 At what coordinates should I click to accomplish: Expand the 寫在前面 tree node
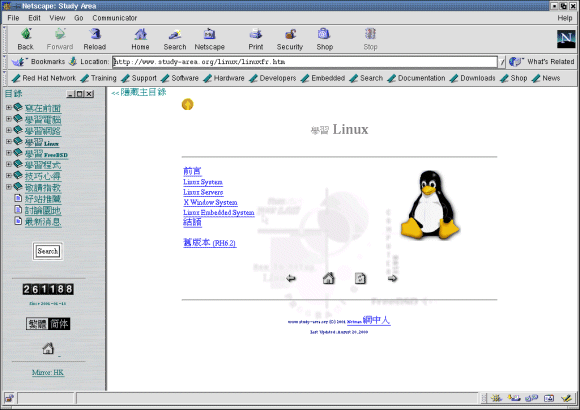click(x=9, y=107)
